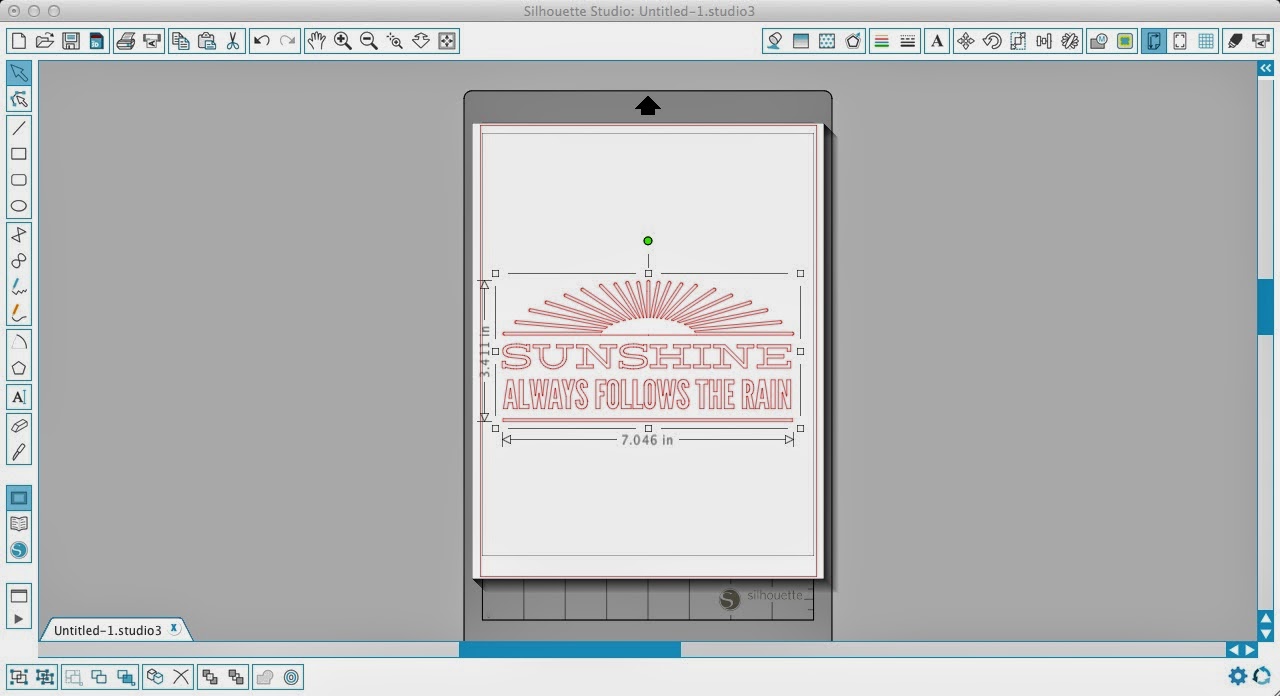Select the Text tool
1280x696 pixels.
coord(18,397)
